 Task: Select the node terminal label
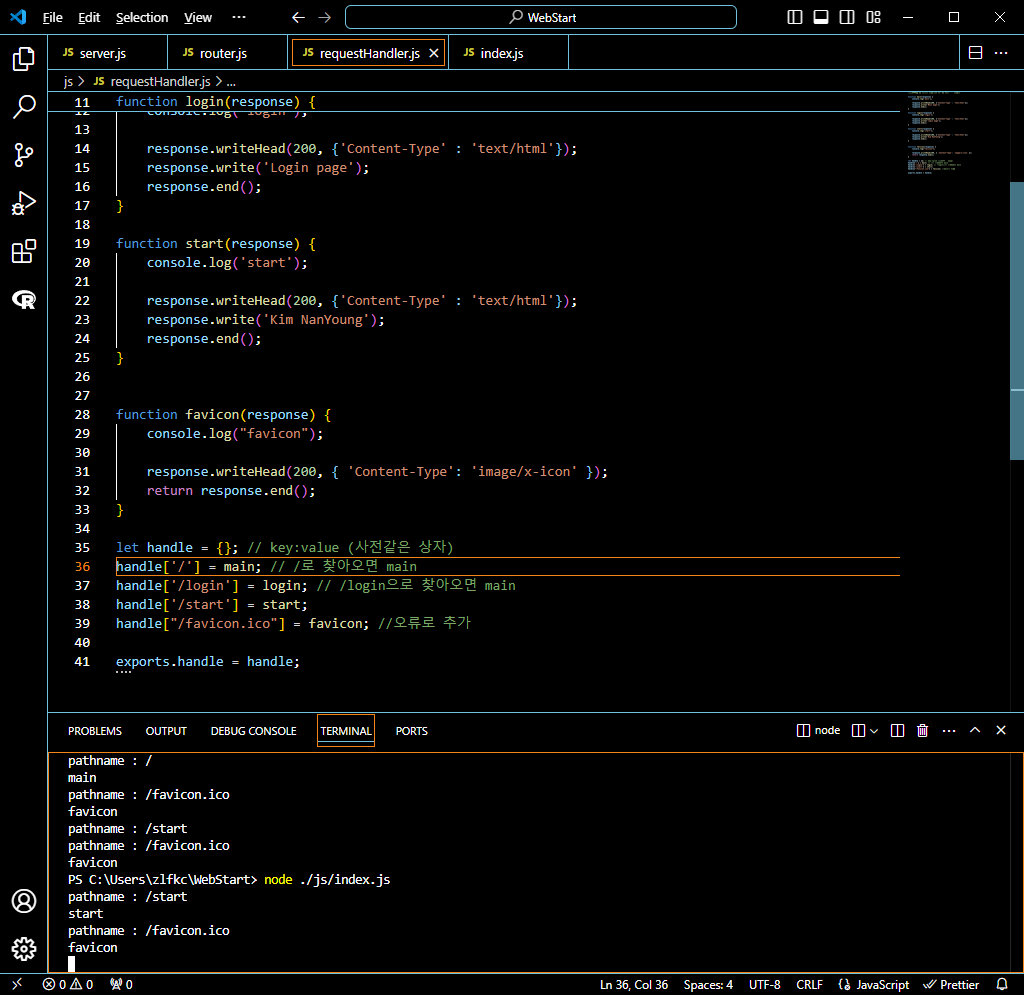[x=818, y=731]
